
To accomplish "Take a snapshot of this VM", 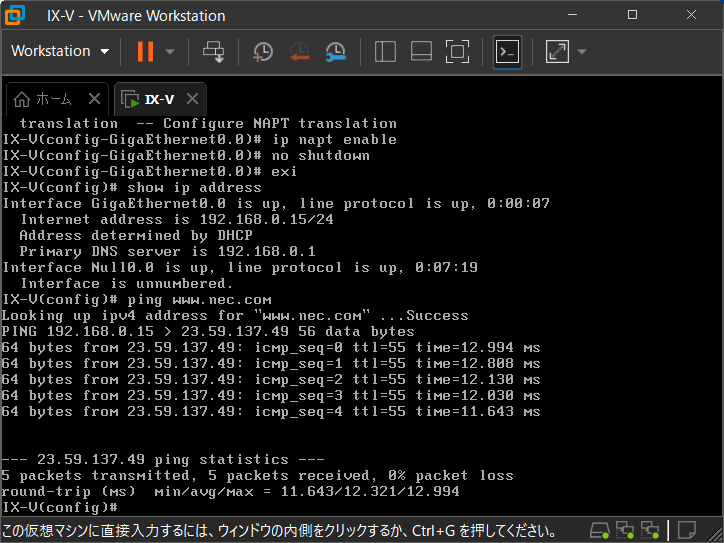I will [263, 51].
